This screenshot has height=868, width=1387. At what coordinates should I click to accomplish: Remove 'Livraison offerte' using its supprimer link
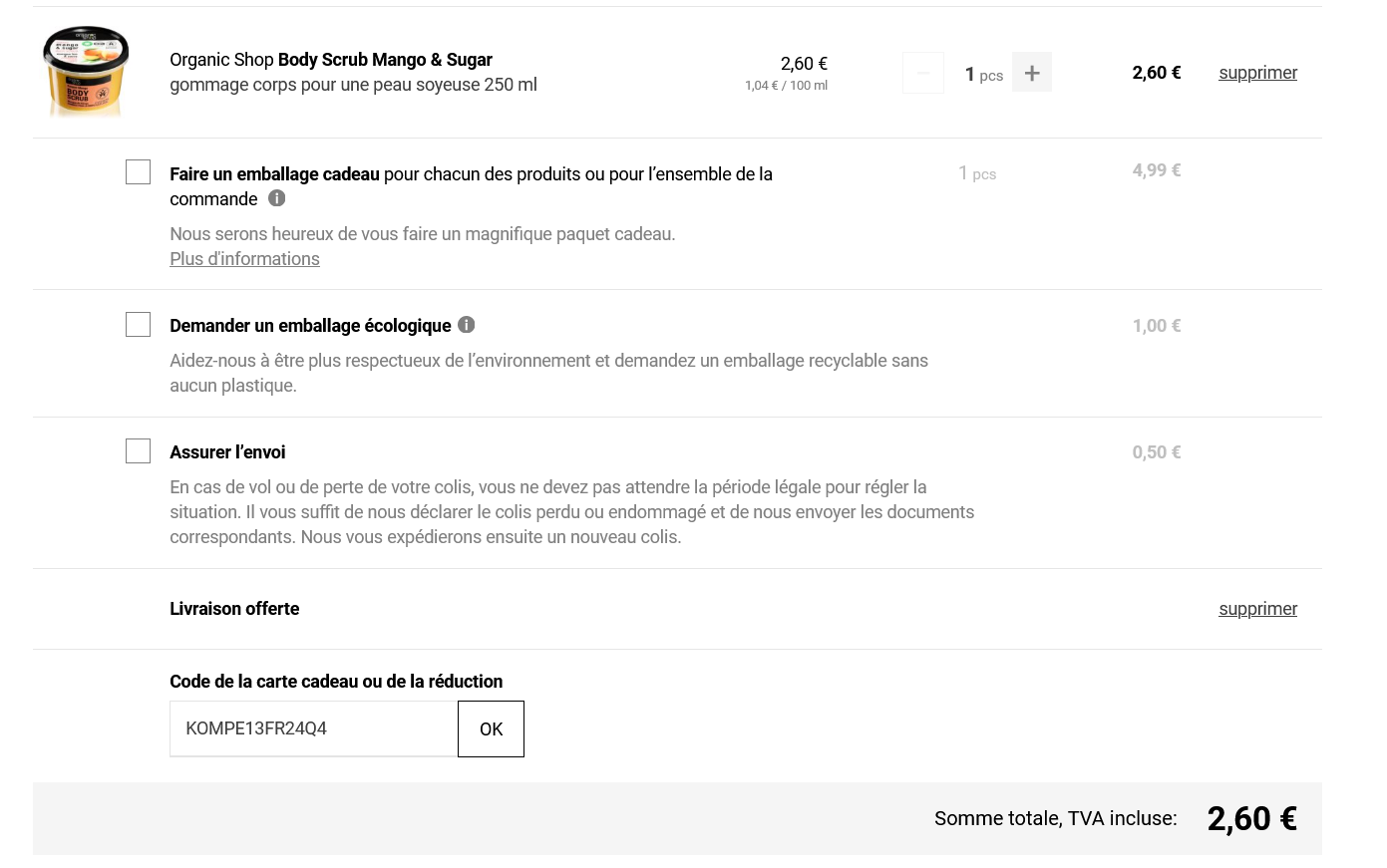point(1256,609)
